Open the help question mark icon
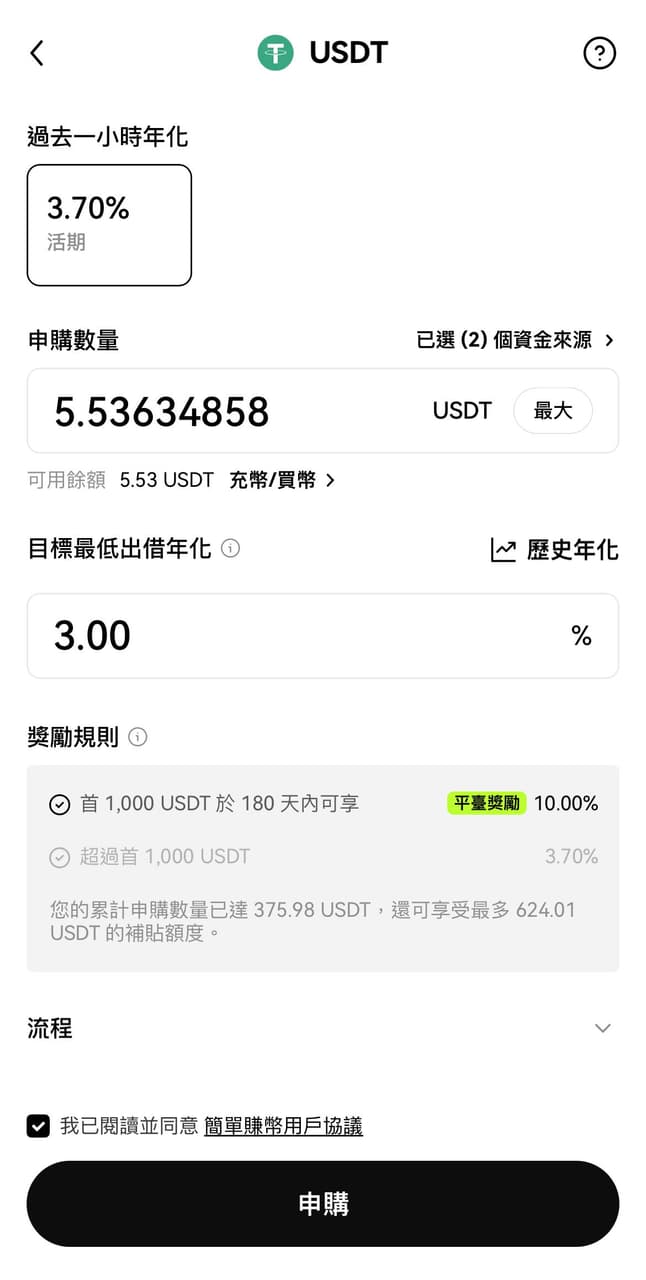Viewport: 646px width, 1280px height. point(599,53)
